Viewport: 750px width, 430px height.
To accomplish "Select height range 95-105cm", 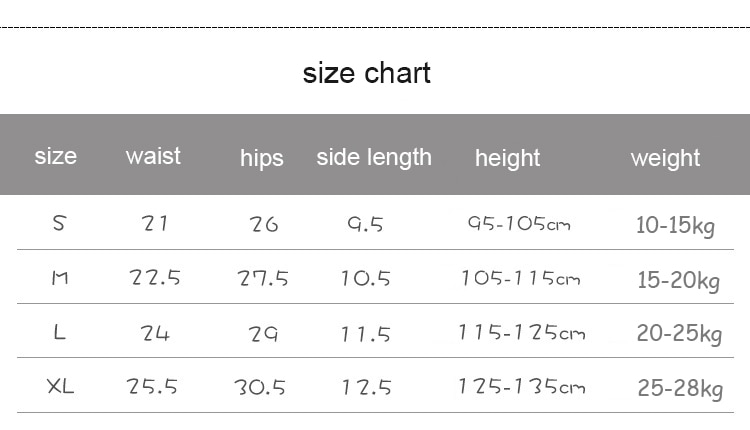I will [519, 223].
